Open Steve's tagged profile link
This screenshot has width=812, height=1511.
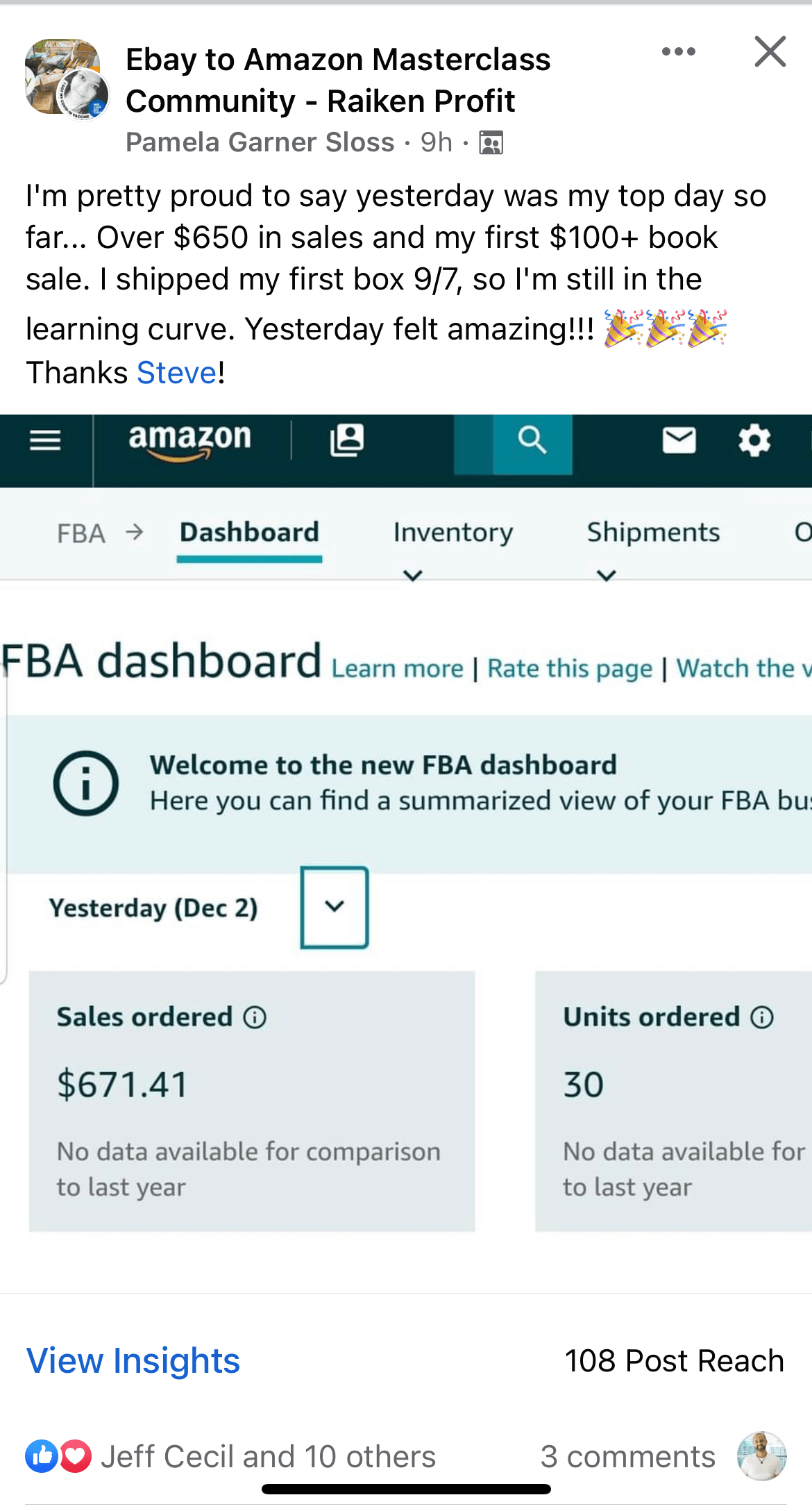point(176,372)
